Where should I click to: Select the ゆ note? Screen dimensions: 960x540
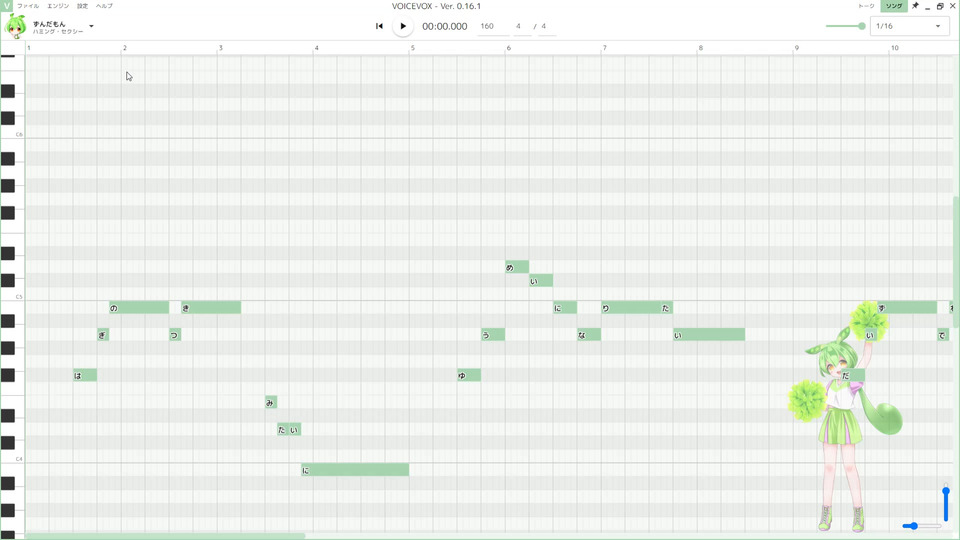click(x=469, y=375)
